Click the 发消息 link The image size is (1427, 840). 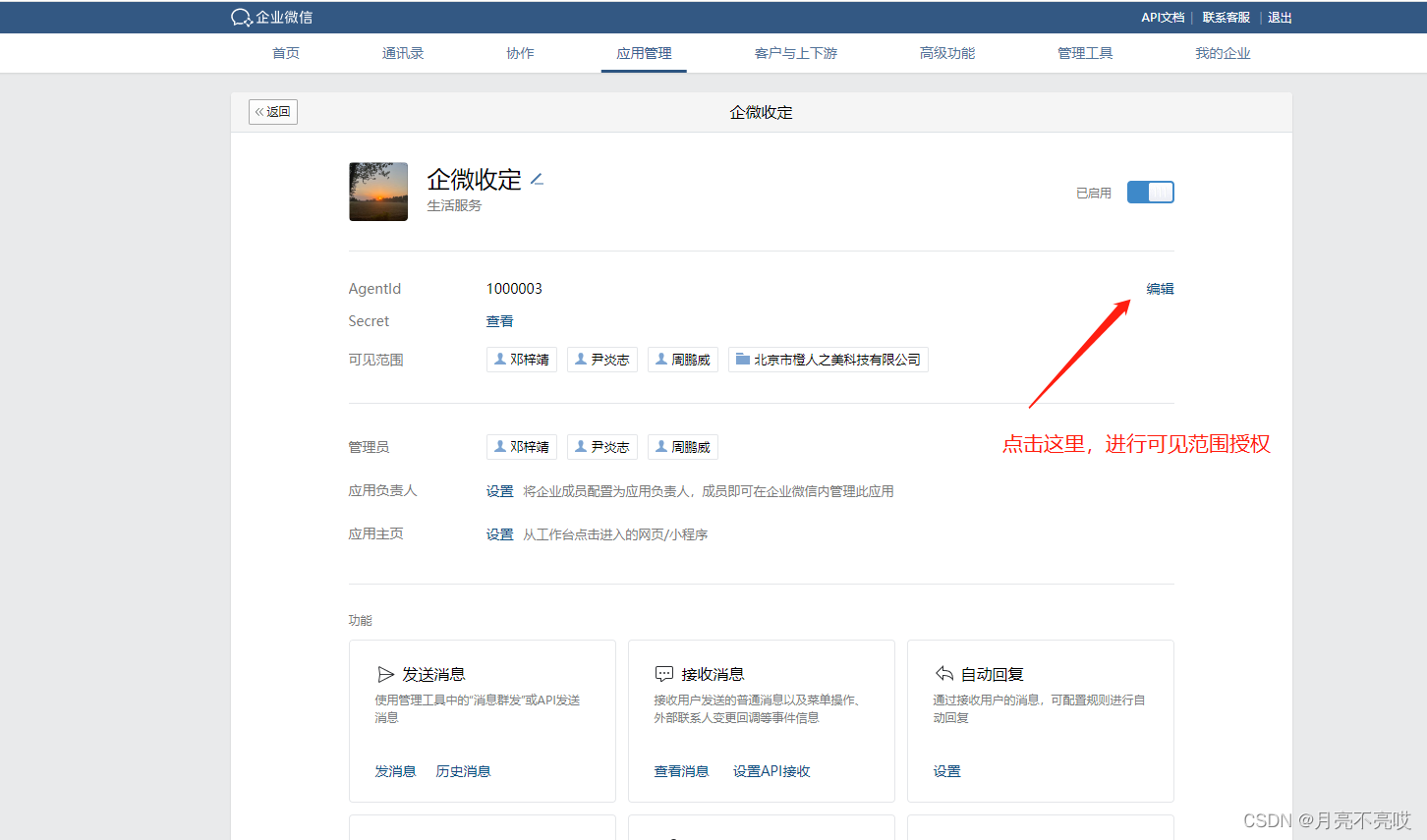coord(395,771)
